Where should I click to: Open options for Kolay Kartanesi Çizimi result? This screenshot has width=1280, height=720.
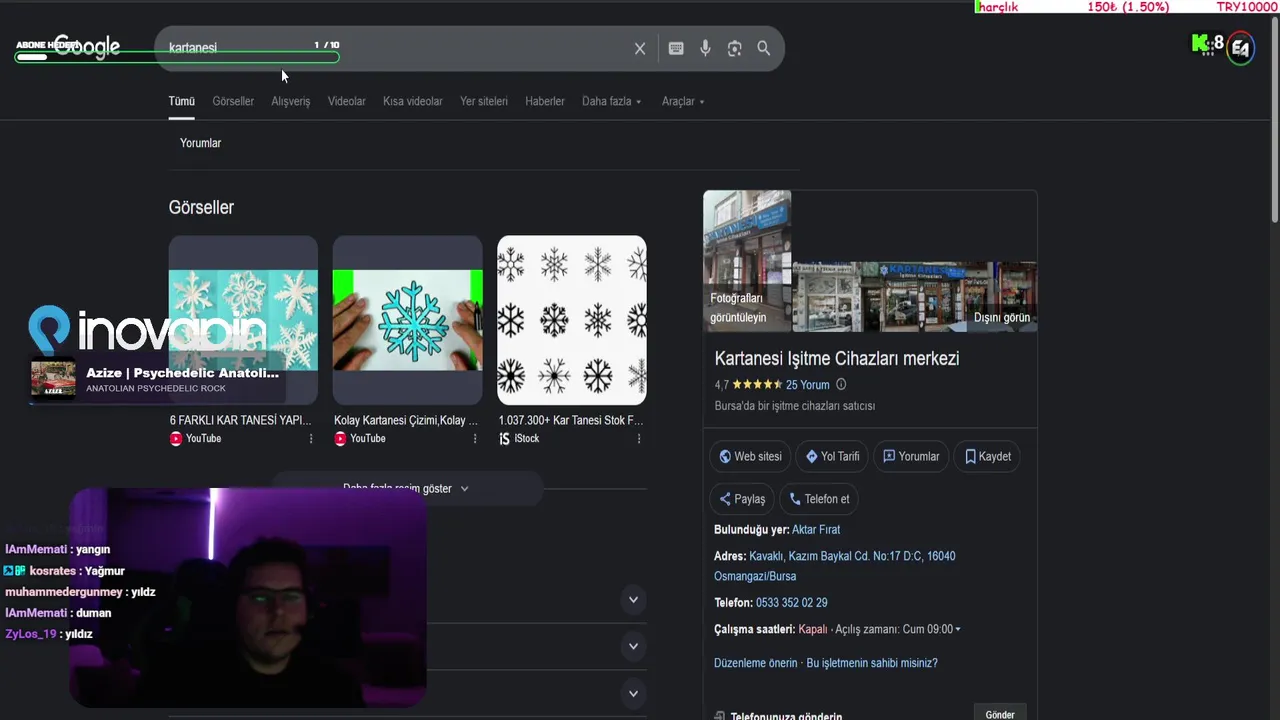[x=475, y=438]
